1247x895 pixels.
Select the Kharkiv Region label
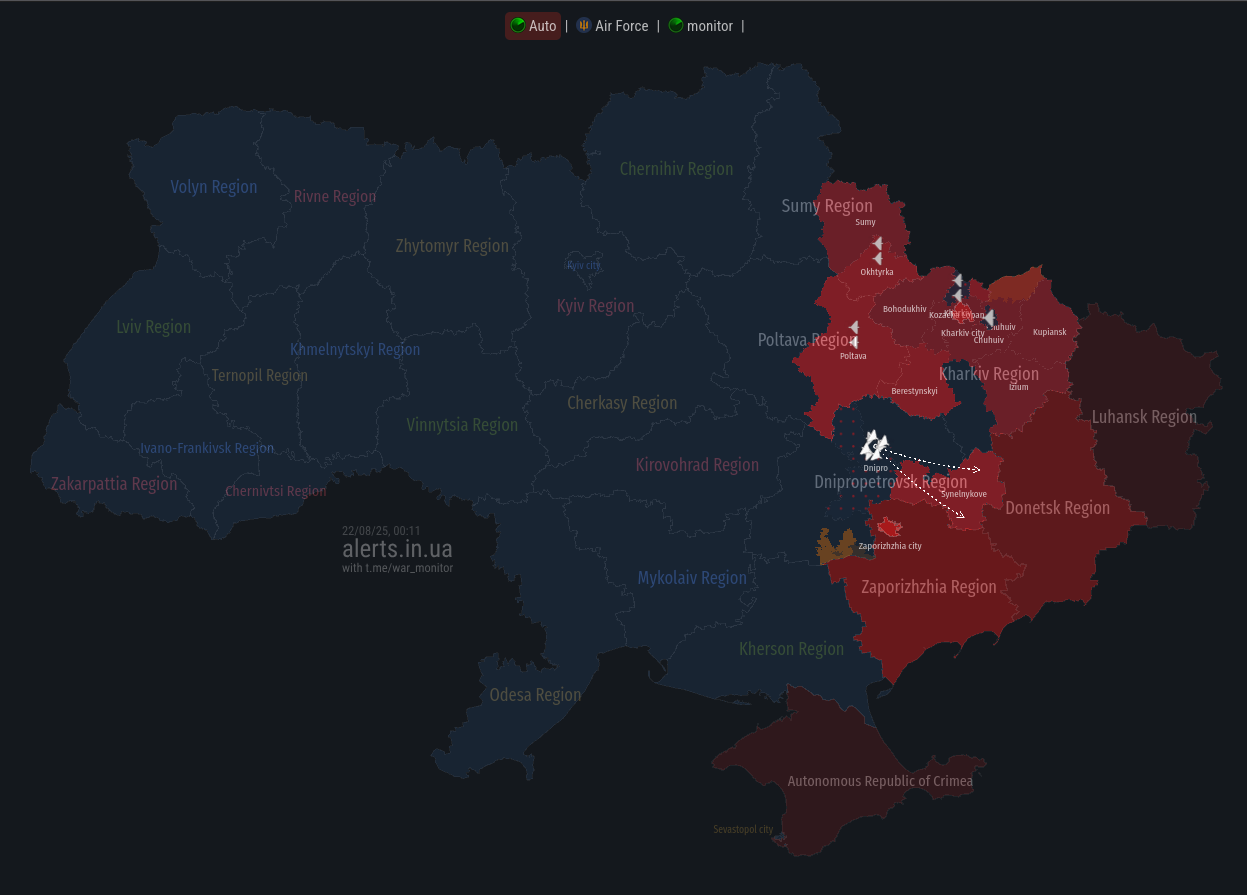pos(989,374)
